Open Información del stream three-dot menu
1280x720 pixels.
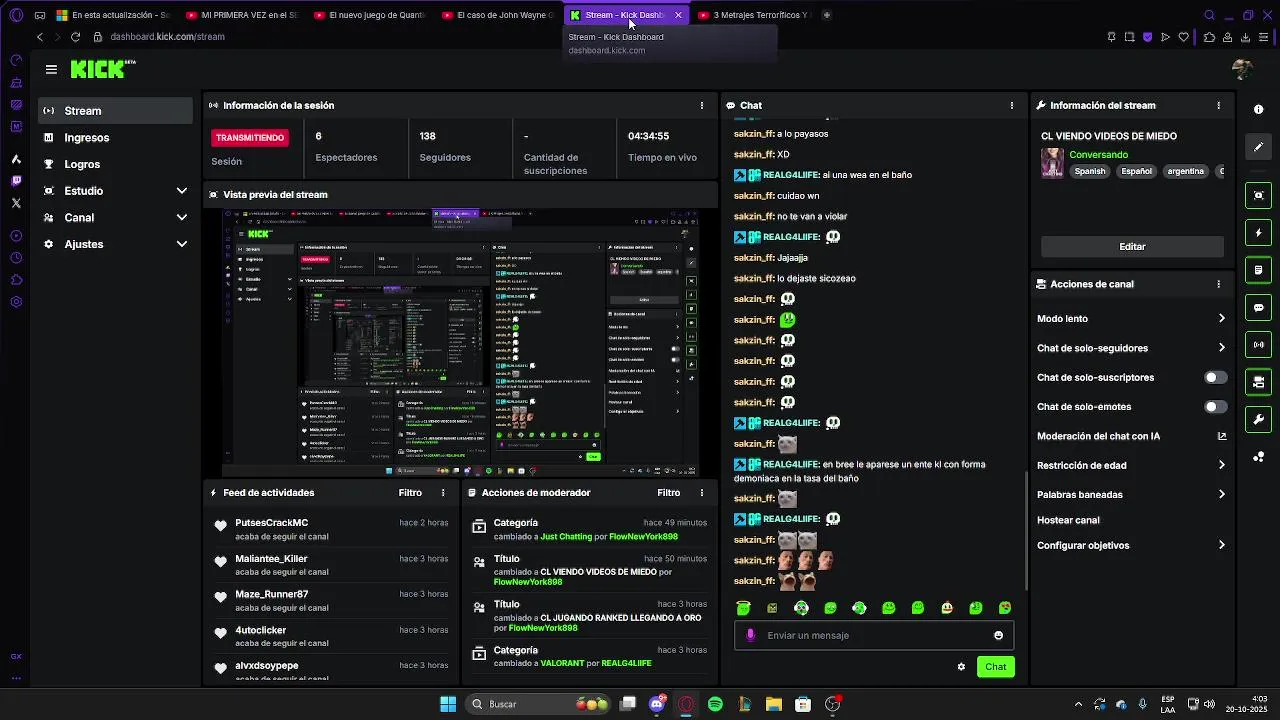(x=1218, y=105)
